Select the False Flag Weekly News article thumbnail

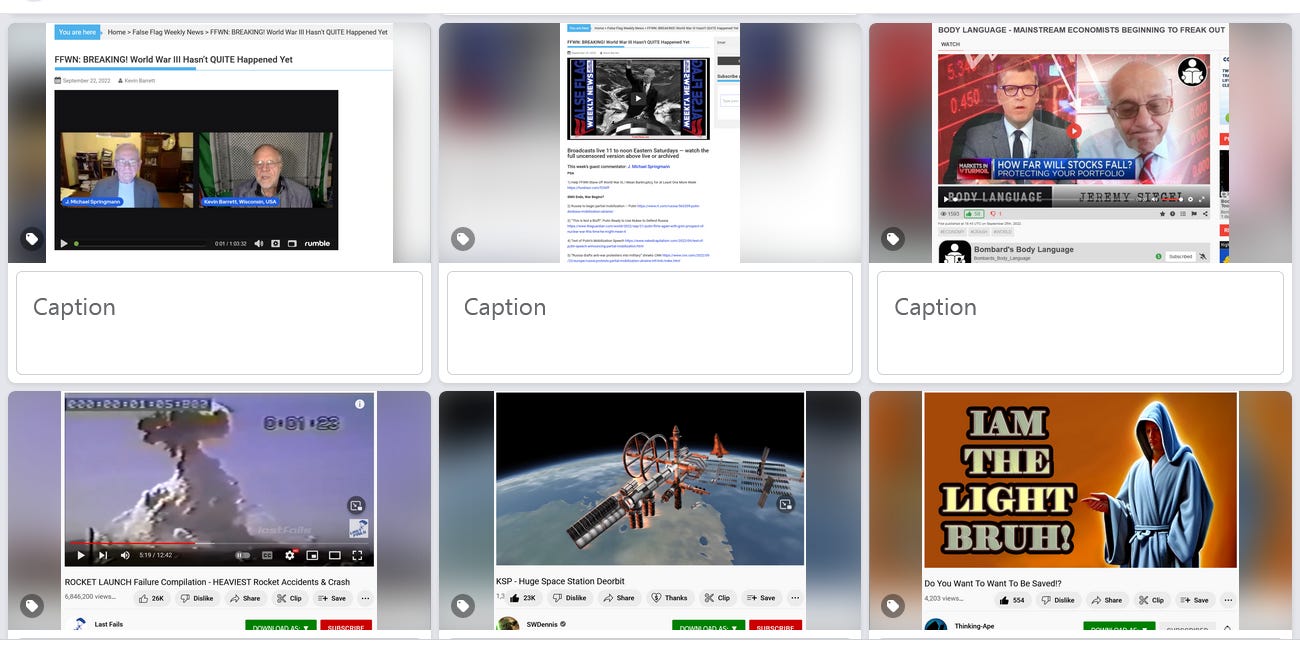coord(650,143)
